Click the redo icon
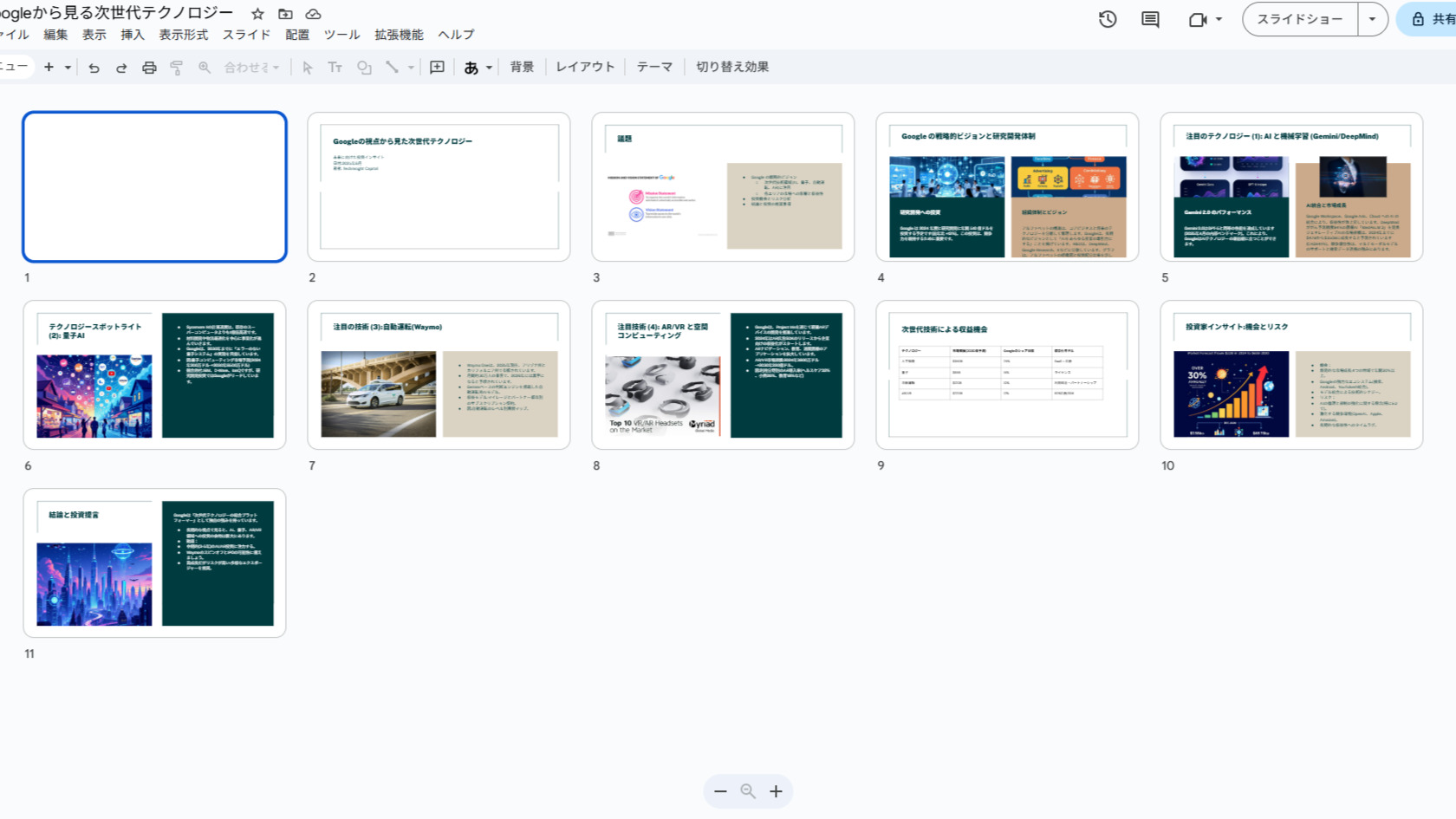 [120, 67]
